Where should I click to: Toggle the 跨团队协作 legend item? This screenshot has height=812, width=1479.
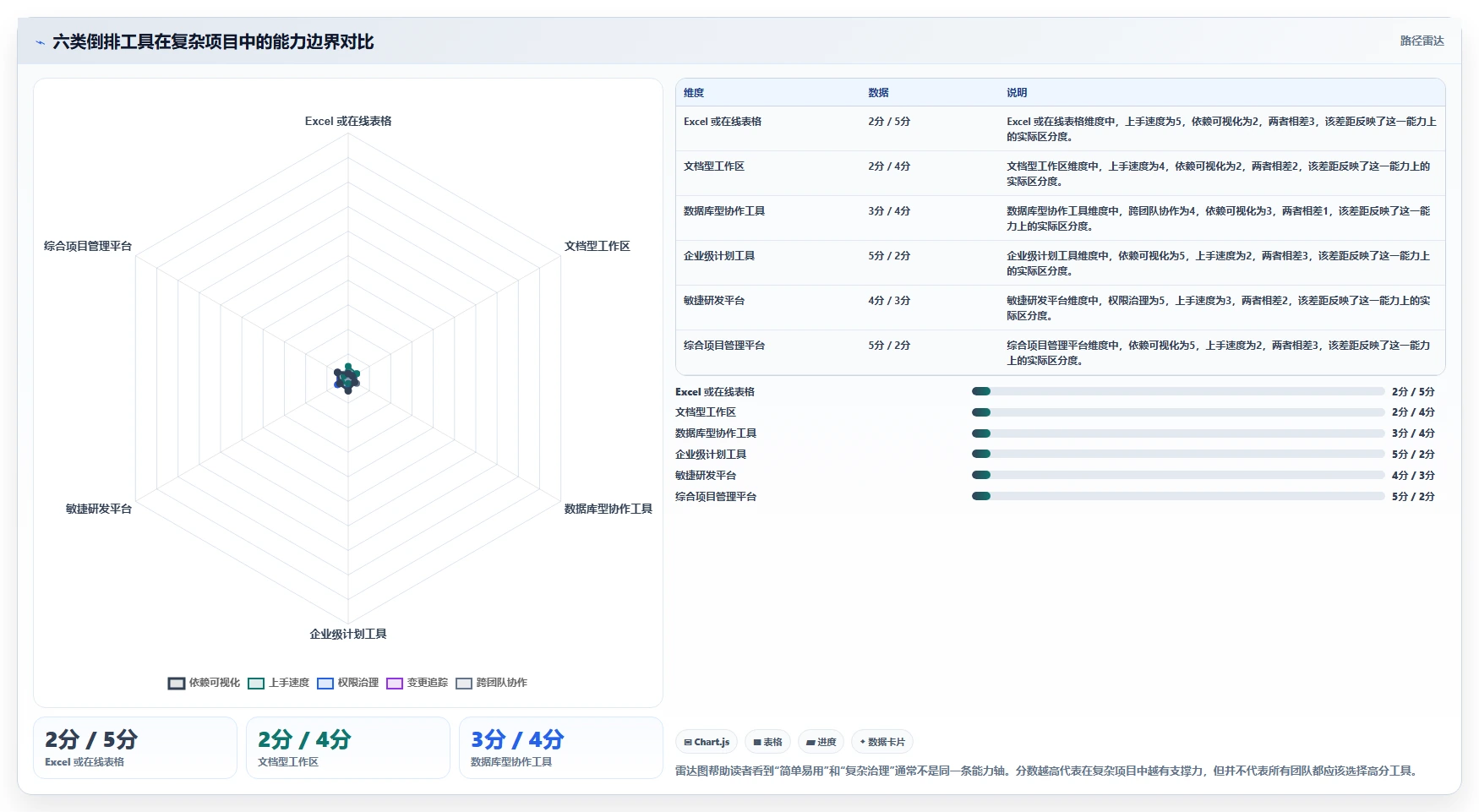pyautogui.click(x=491, y=683)
